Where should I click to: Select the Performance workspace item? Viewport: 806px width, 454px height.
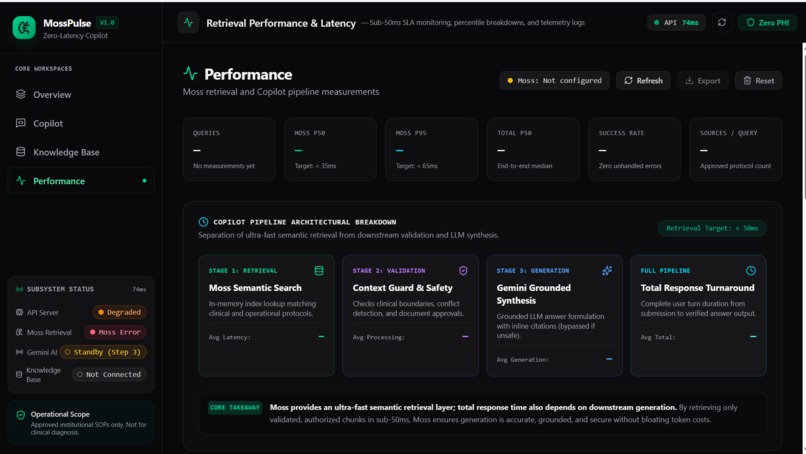click(81, 181)
